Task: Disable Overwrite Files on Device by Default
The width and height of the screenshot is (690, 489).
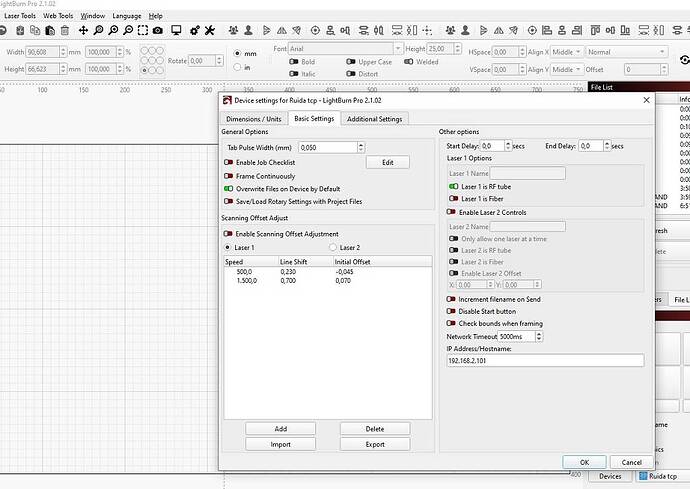Action: coord(228,189)
